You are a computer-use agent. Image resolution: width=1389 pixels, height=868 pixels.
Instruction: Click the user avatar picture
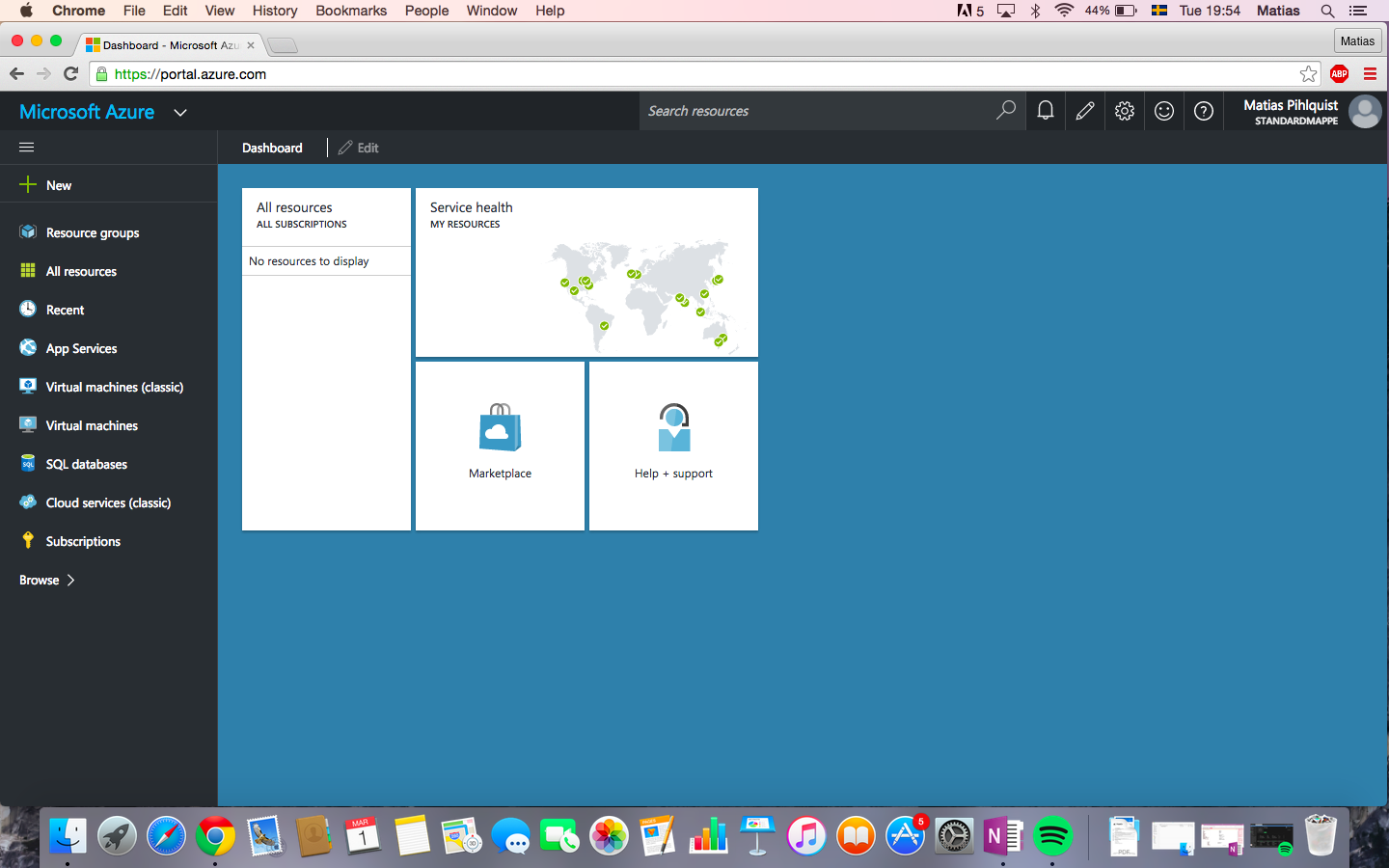pyautogui.click(x=1365, y=111)
